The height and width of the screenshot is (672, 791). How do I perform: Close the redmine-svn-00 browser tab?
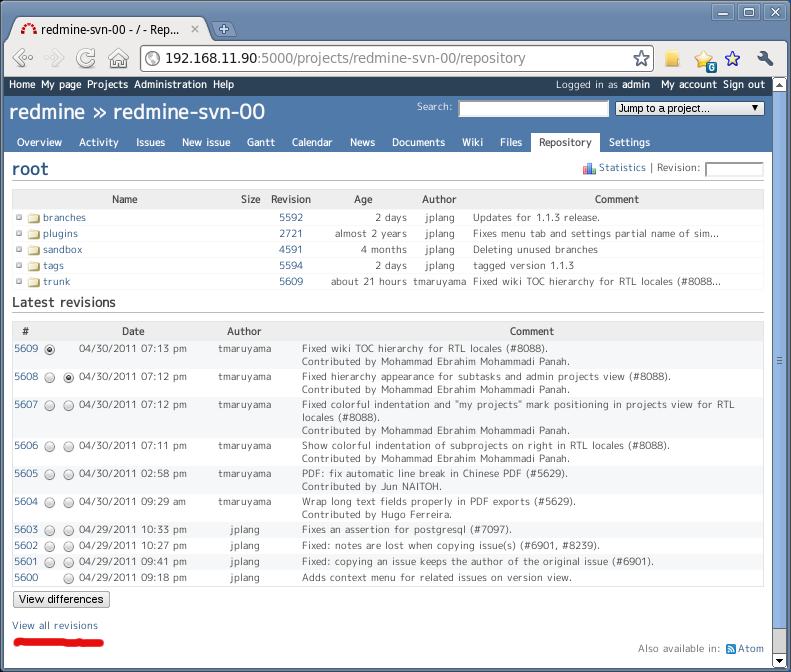[194, 29]
